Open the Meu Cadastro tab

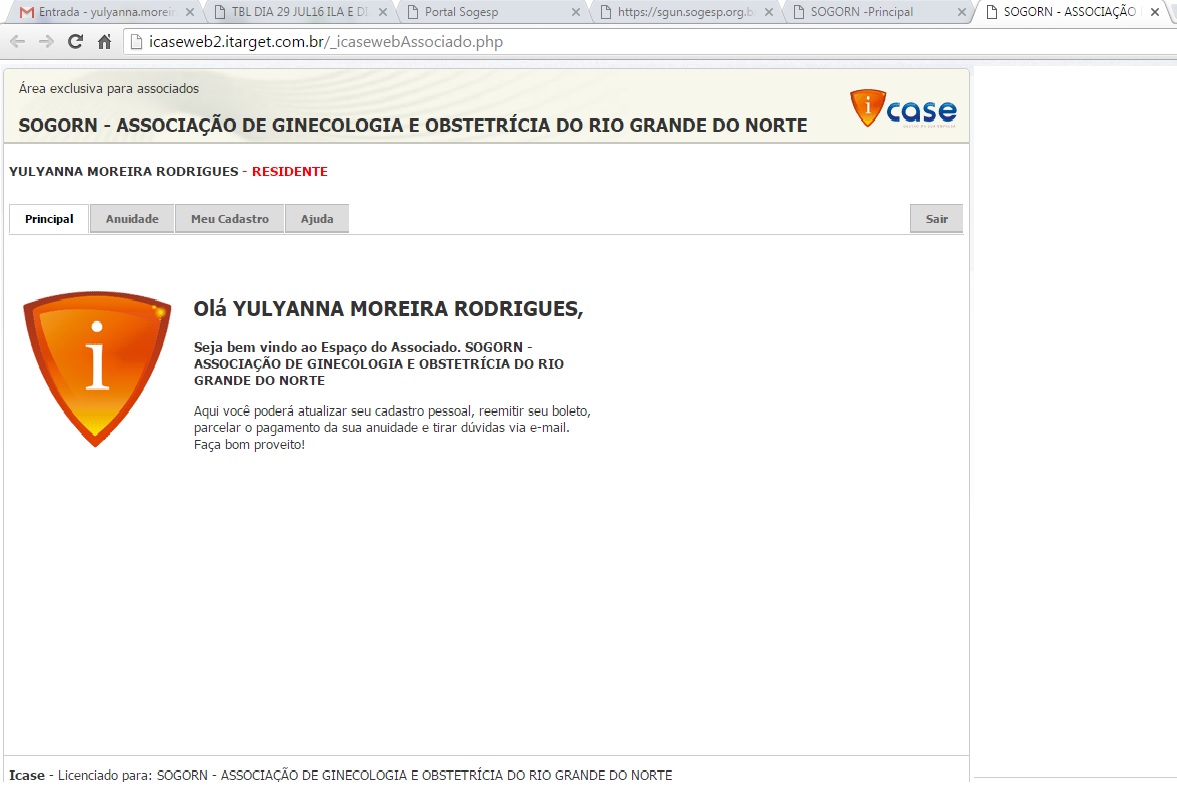[x=230, y=219]
